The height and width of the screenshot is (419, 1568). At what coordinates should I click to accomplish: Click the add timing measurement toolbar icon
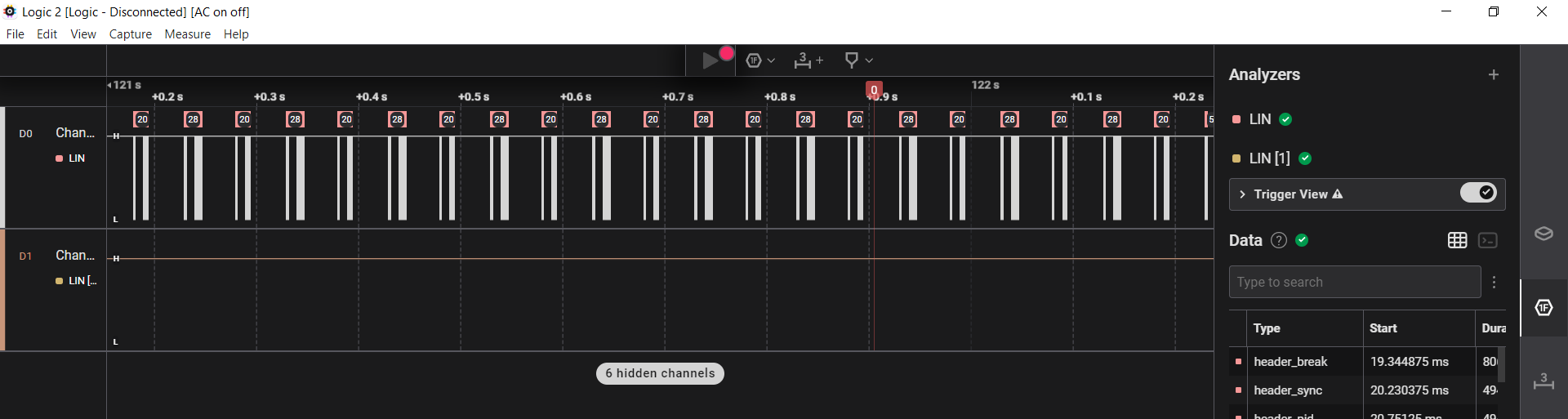coord(808,60)
